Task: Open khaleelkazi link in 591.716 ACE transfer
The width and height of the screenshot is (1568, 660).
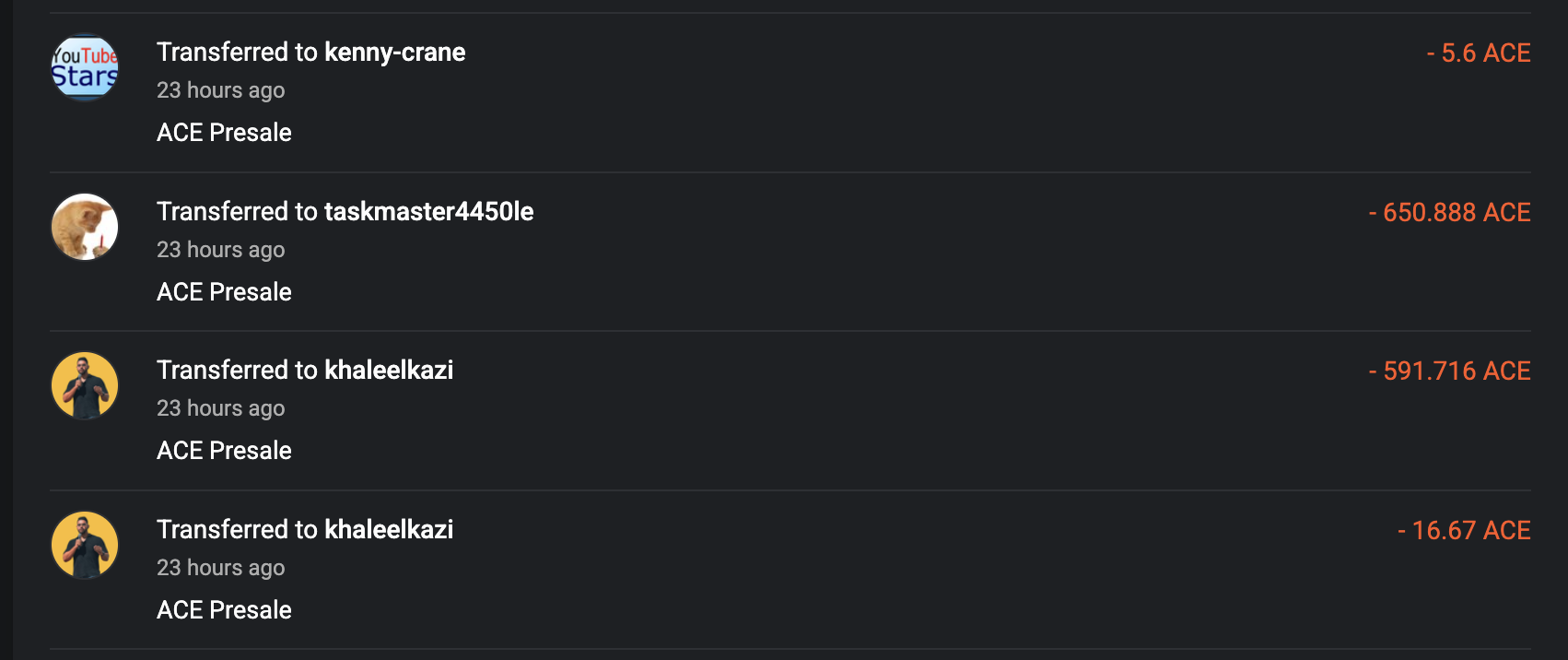Action: click(x=389, y=371)
